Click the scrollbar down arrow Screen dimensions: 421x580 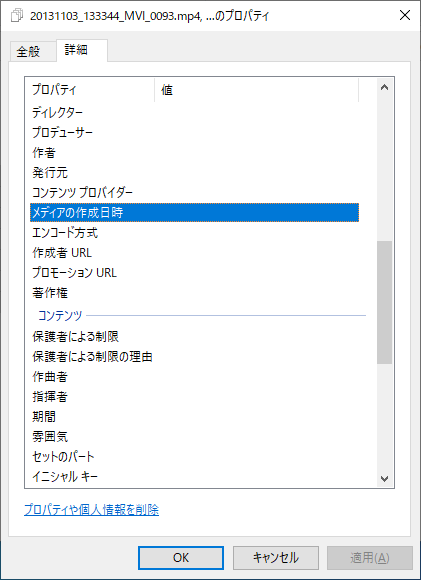click(384, 478)
